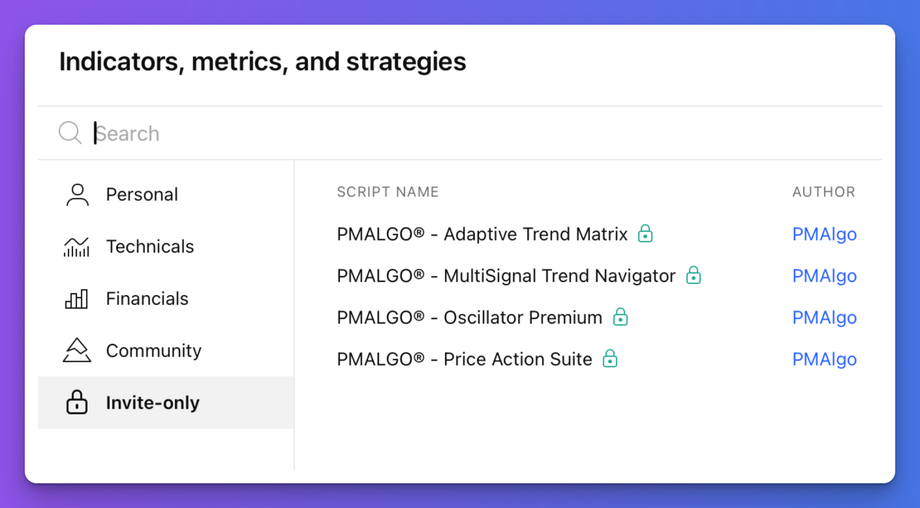Click the magnifying glass search icon

[x=69, y=133]
